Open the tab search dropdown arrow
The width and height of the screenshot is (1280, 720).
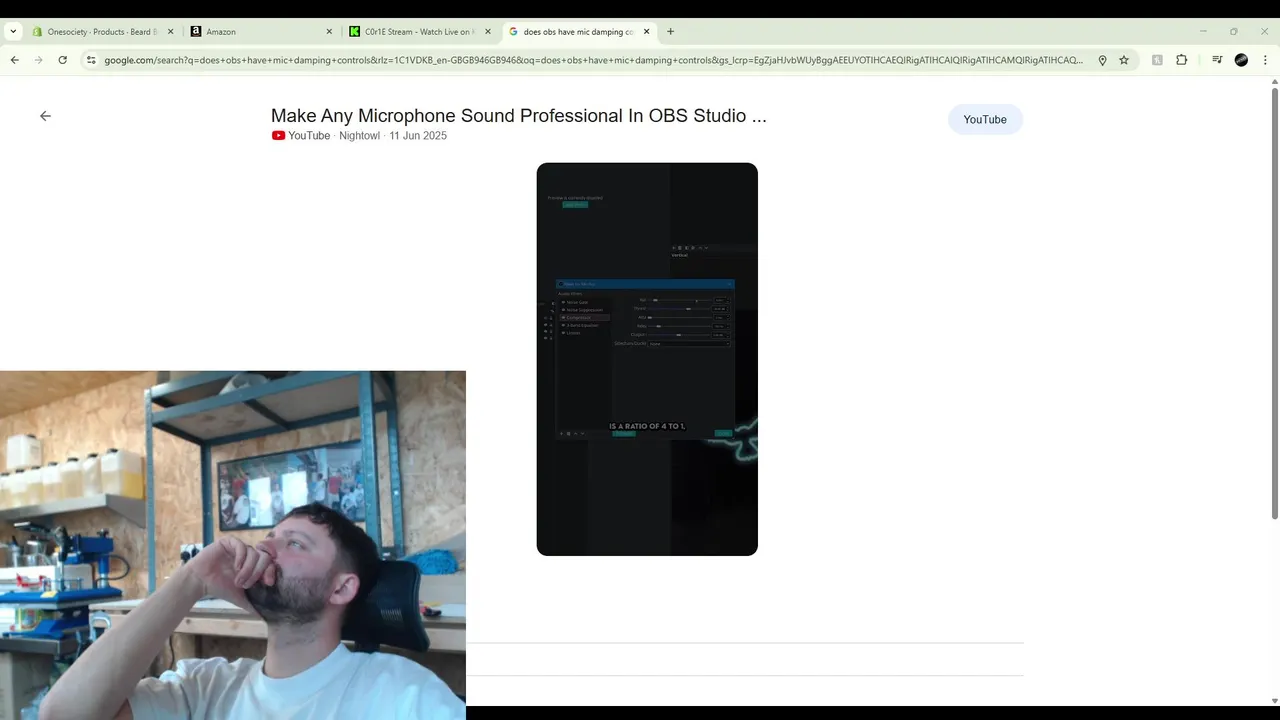pos(13,32)
